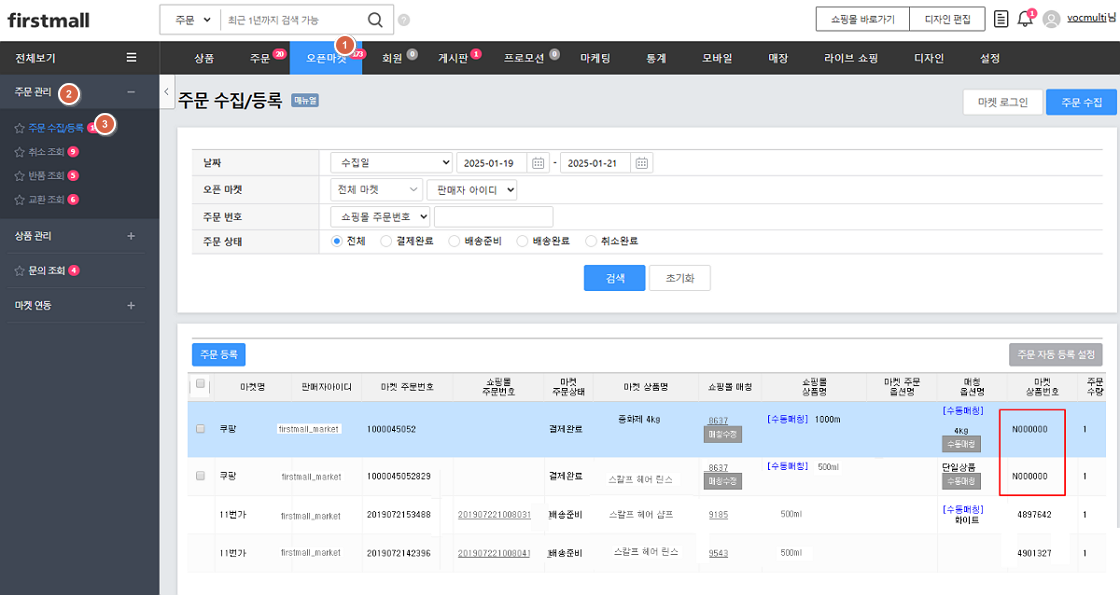Click the 주문 자동 등록 설정 button

[x=1056, y=354]
